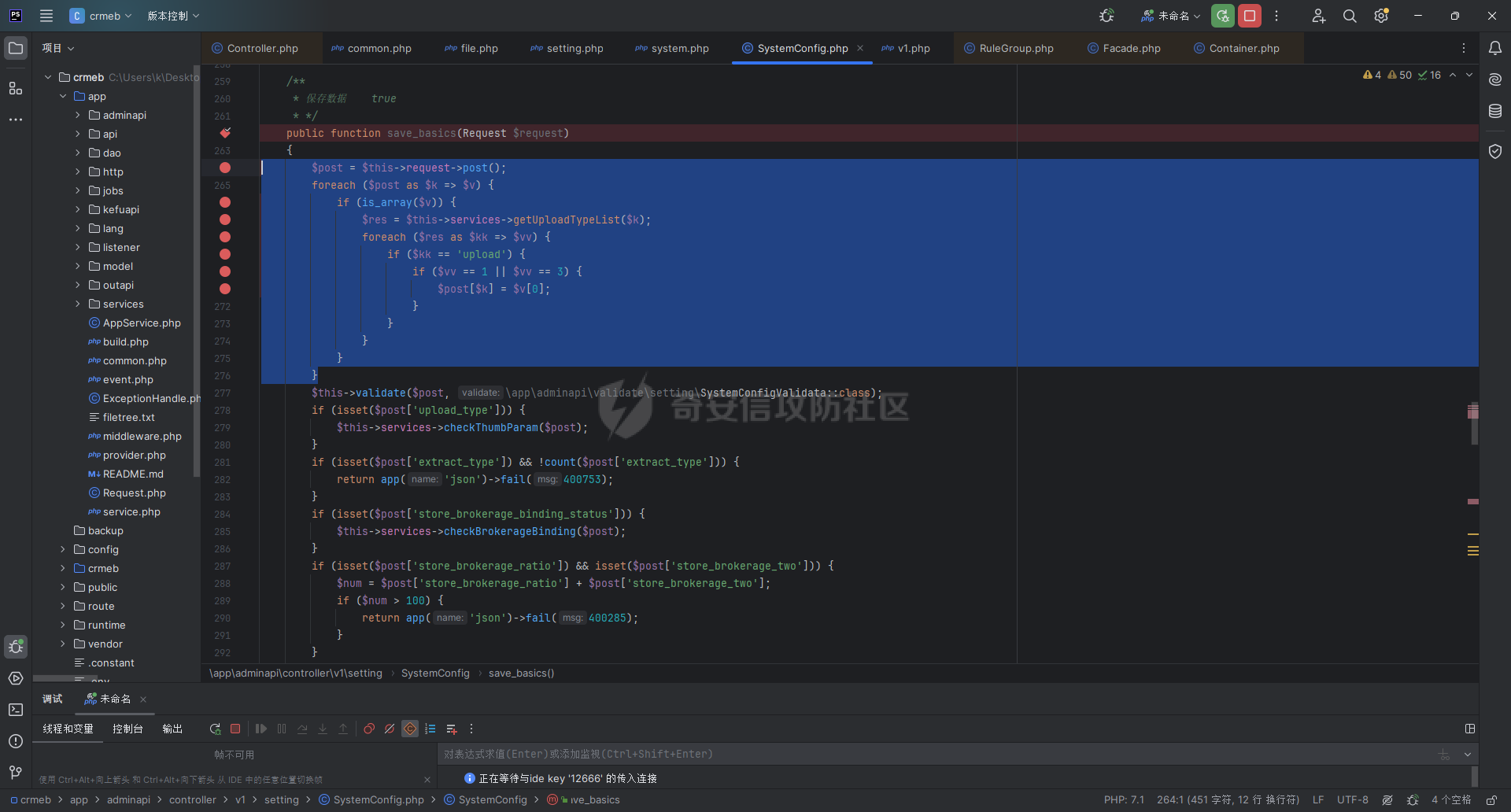Open the Structure tool window icon
The image size is (1511, 812).
point(16,88)
